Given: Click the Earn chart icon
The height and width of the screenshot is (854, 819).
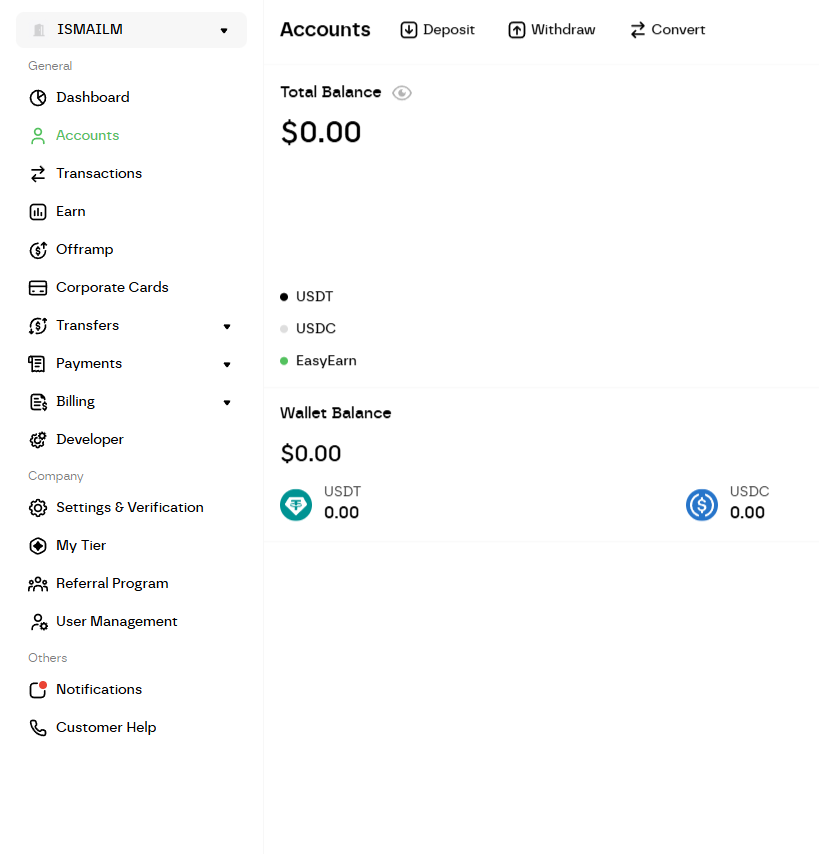Looking at the screenshot, I should [x=38, y=212].
